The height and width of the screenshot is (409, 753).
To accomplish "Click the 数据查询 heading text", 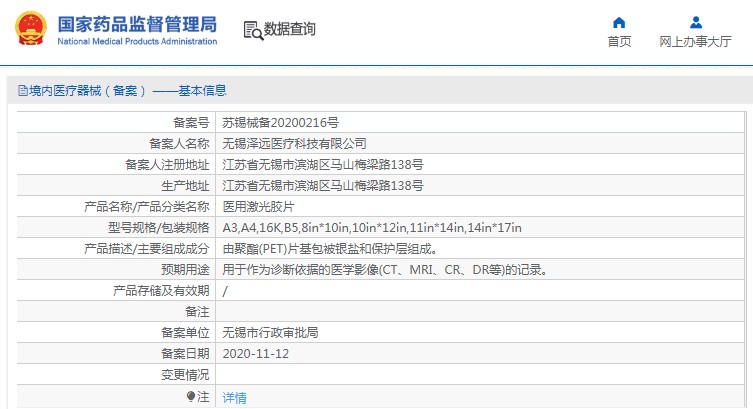I will 290,29.
